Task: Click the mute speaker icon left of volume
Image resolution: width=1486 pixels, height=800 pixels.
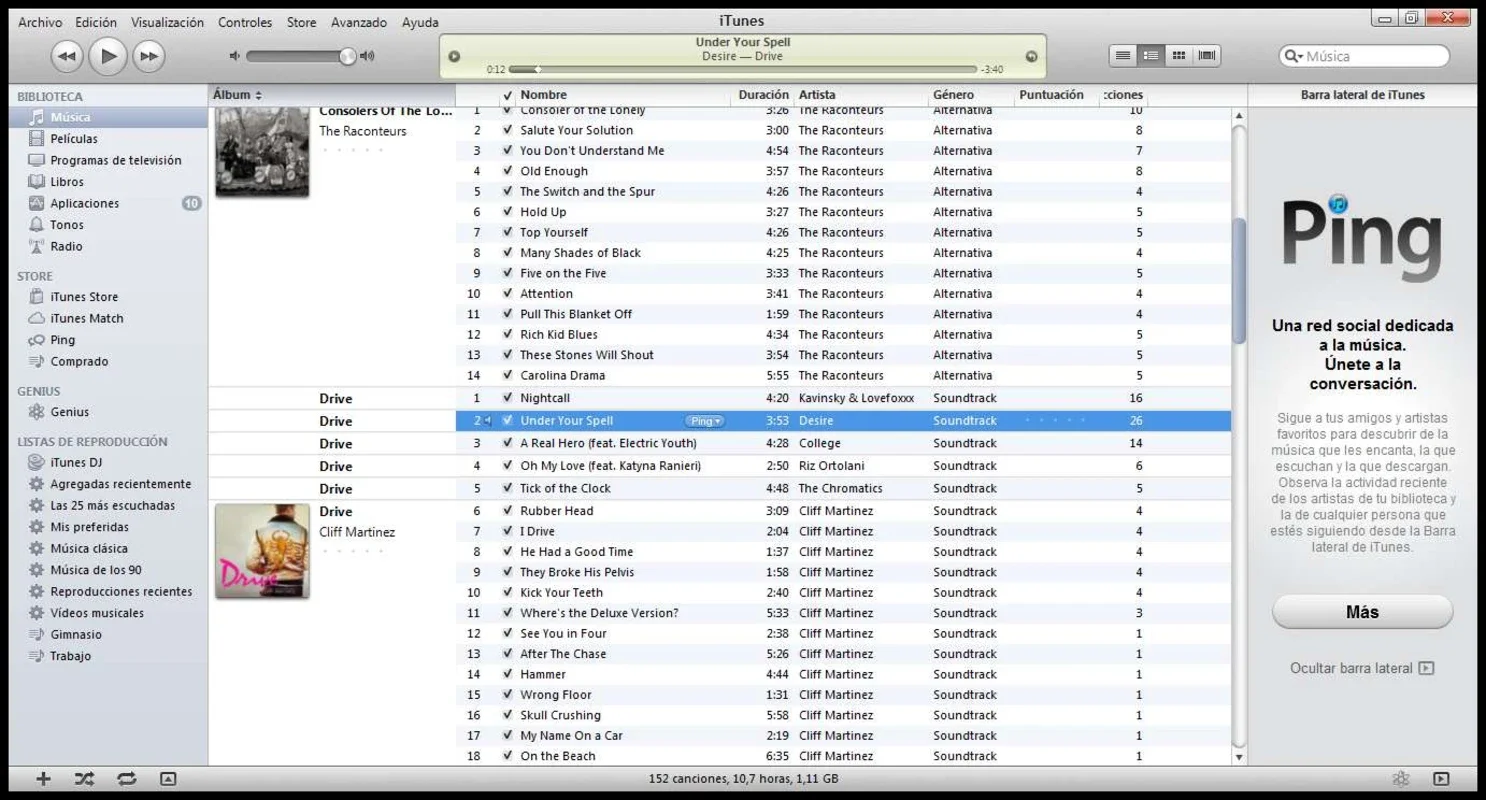Action: (235, 57)
